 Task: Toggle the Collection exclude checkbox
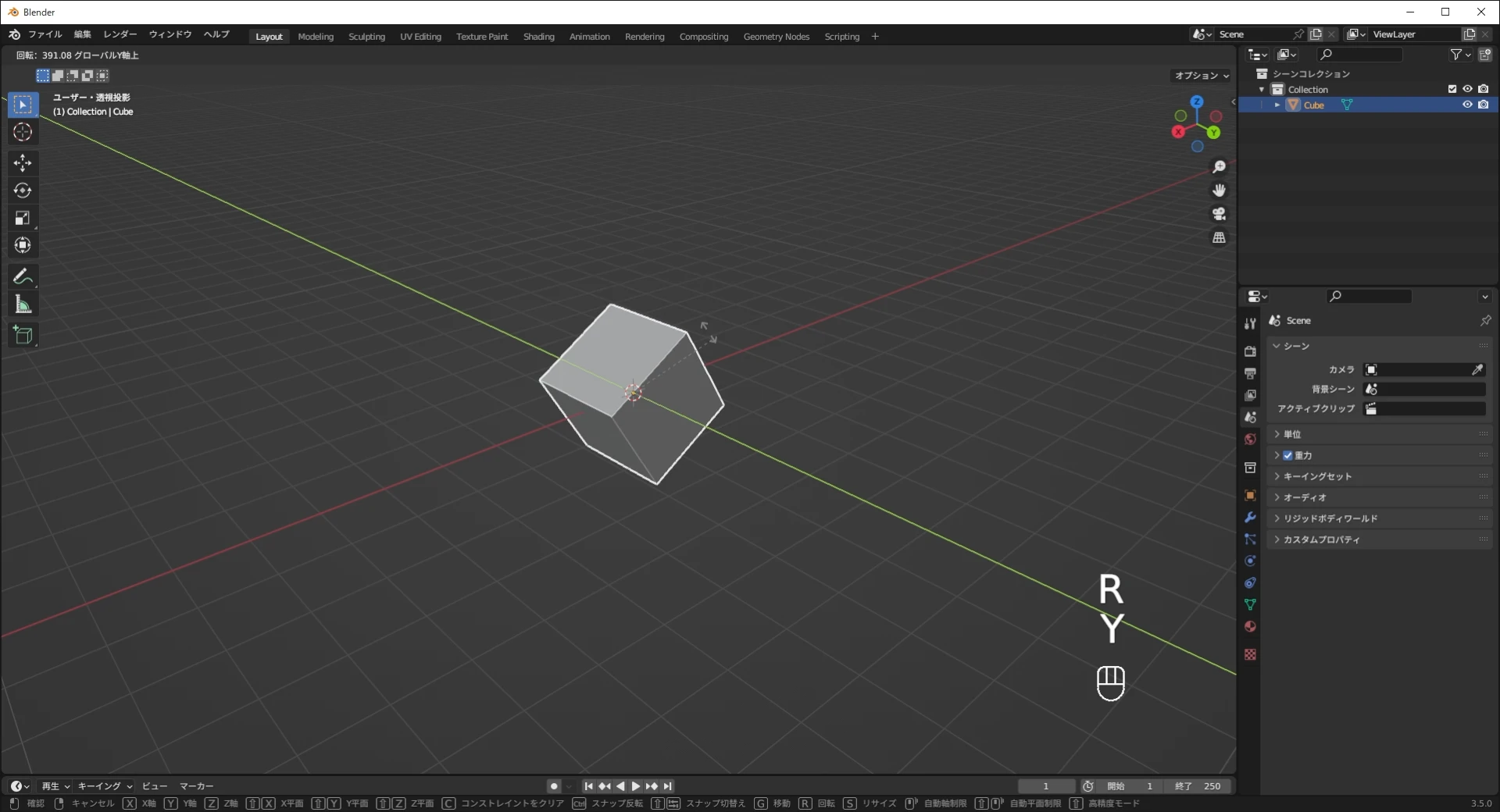(x=1452, y=89)
